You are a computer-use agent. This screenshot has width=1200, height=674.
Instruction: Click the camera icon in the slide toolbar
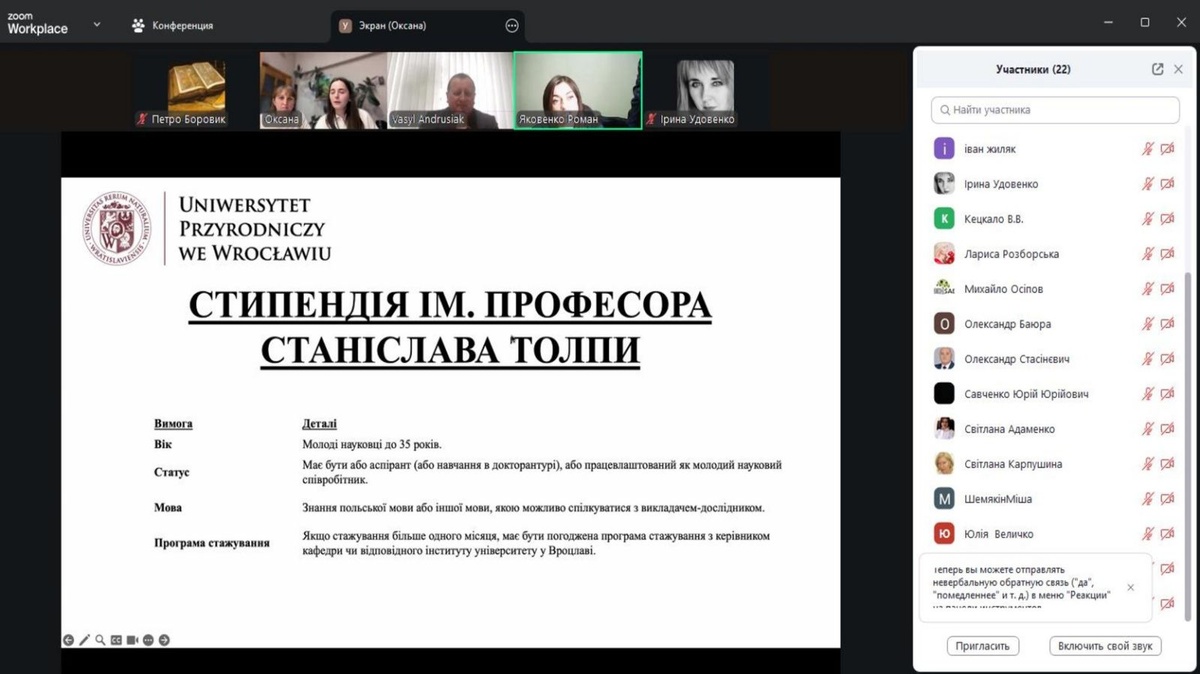(x=132, y=640)
